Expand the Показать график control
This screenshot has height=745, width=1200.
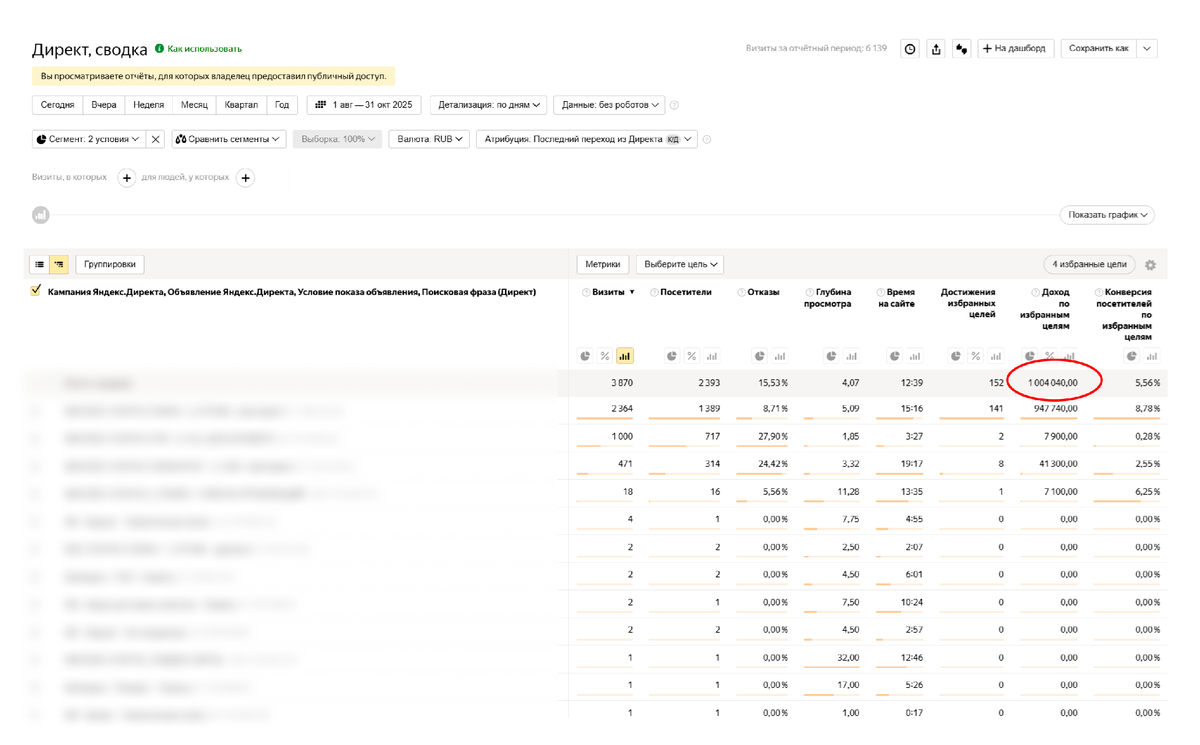point(1107,215)
